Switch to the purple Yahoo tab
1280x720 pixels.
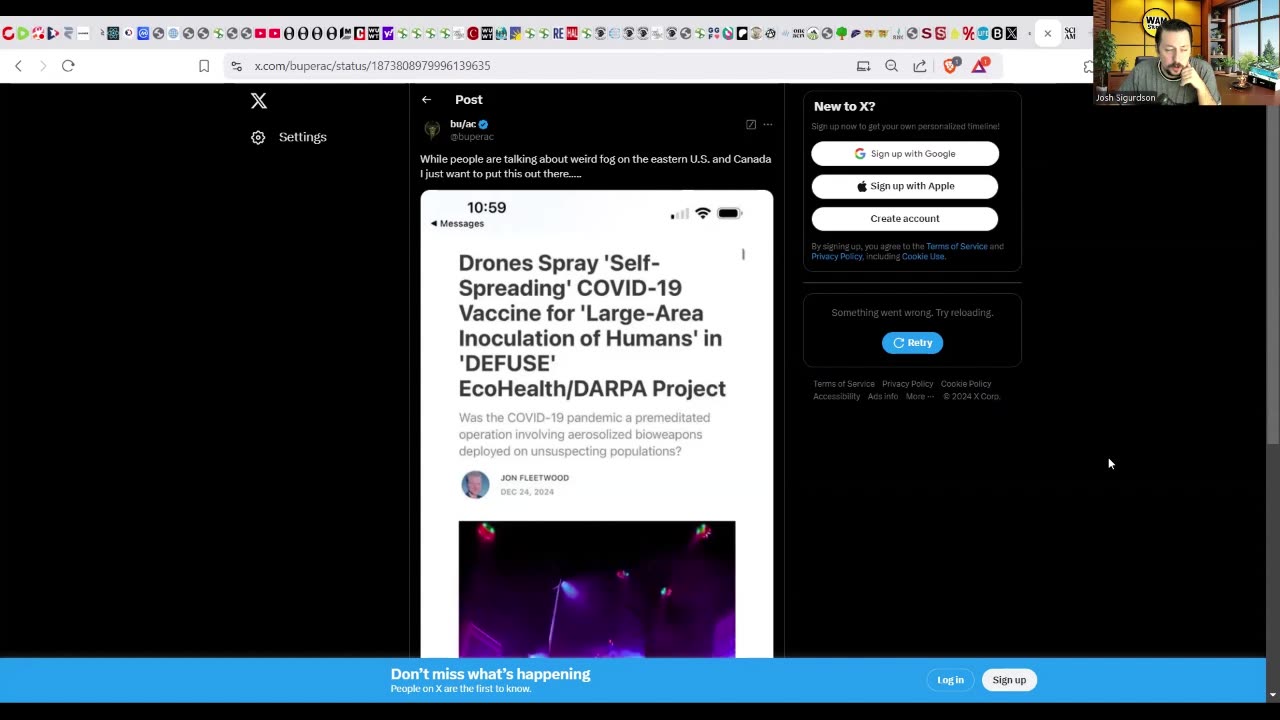click(387, 34)
